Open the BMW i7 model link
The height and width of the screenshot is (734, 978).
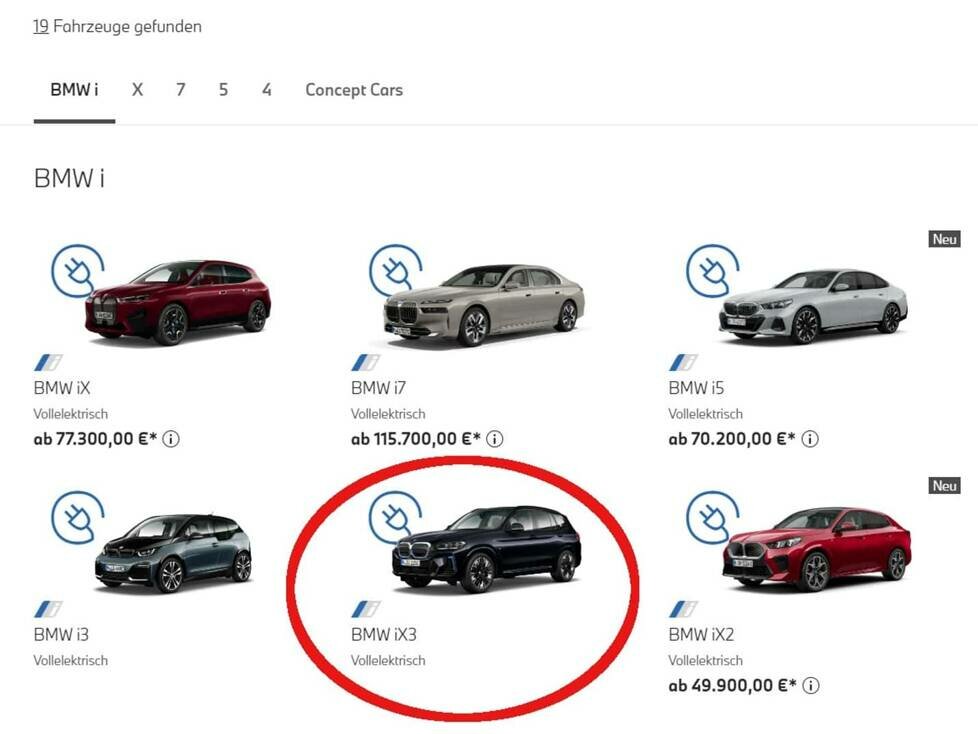[378, 388]
